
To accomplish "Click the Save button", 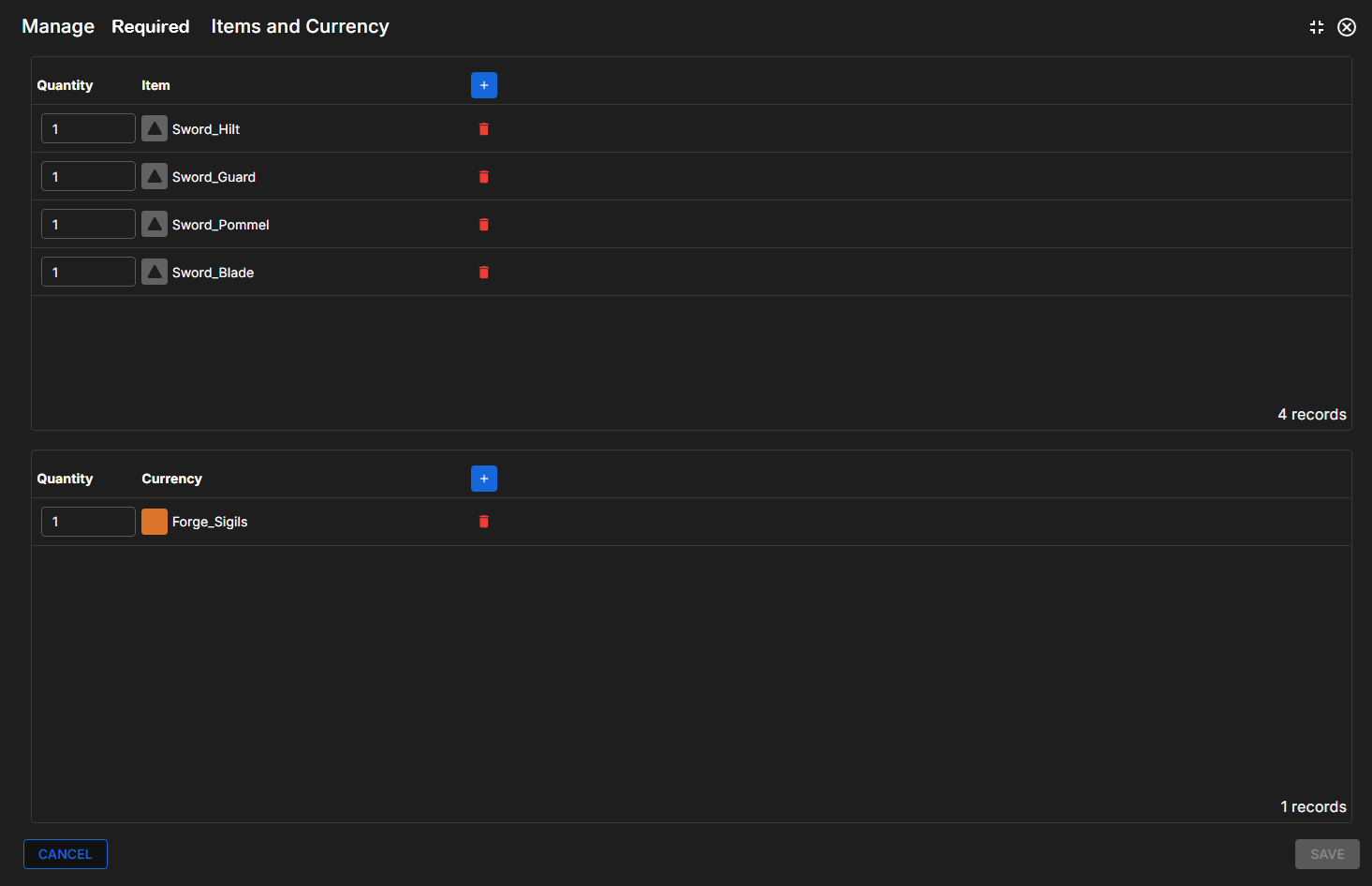I will [x=1327, y=854].
